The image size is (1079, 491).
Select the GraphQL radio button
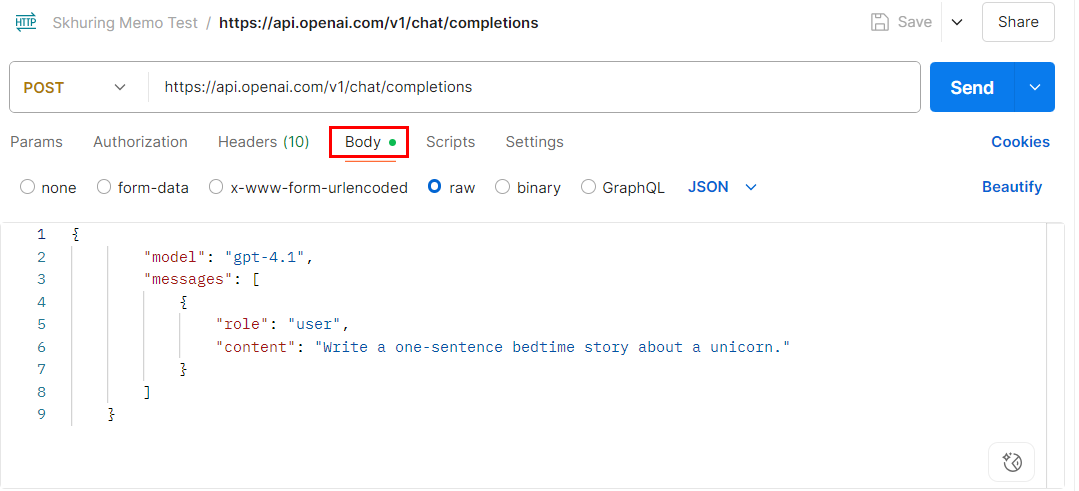click(588, 187)
